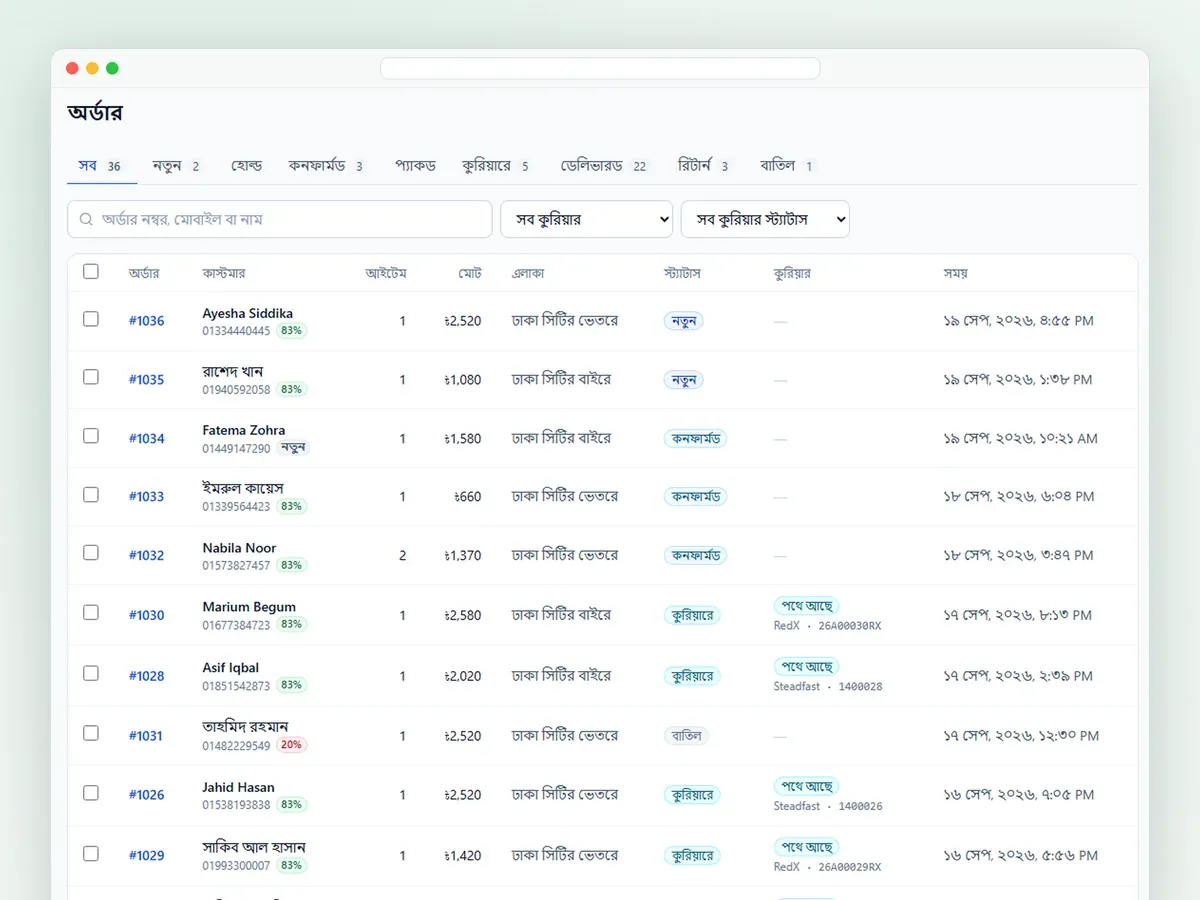
Task: Tick the checkbox for order #1028
Action: pos(91,673)
